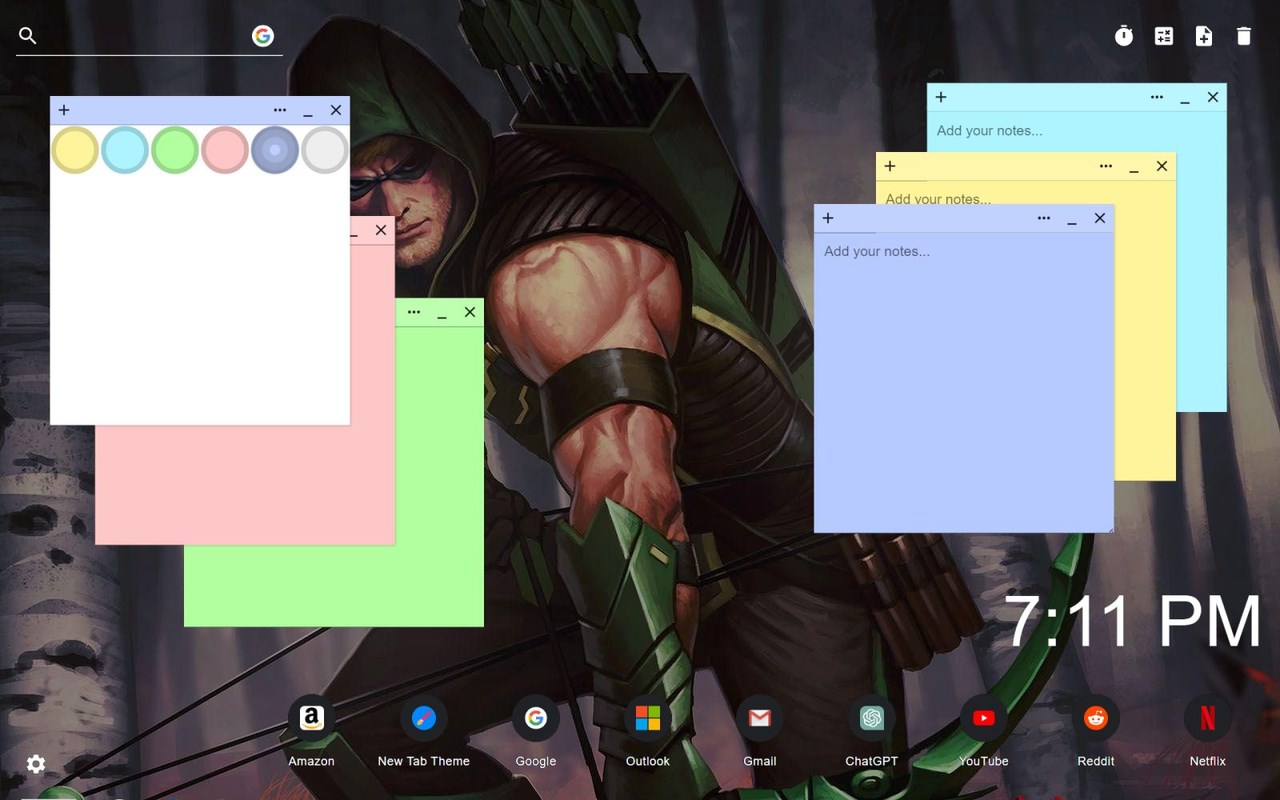Open the YouTube shortcut

pyautogui.click(x=984, y=718)
